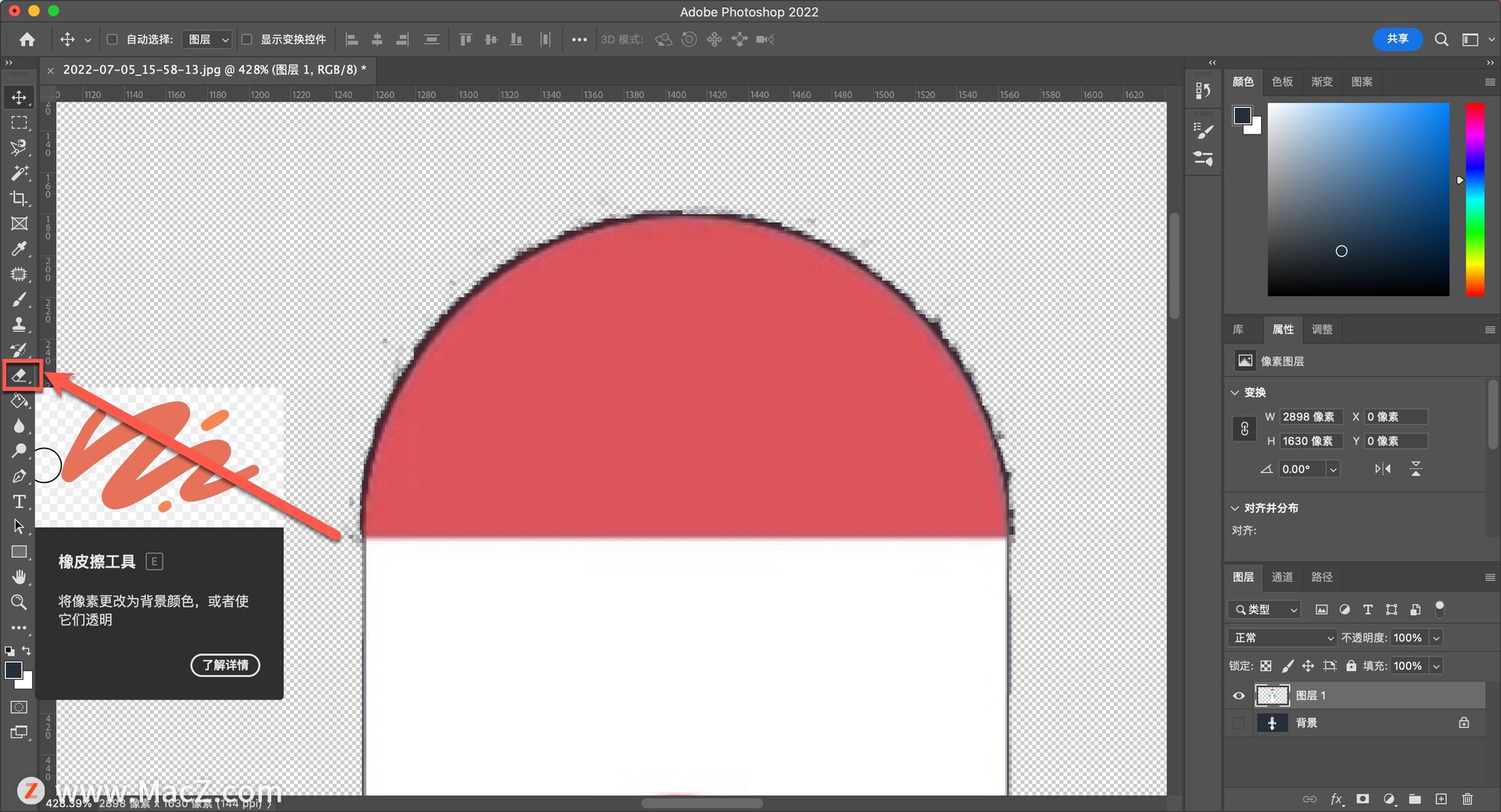1501x812 pixels.
Task: Click the hue slider strip
Action: click(1474, 199)
